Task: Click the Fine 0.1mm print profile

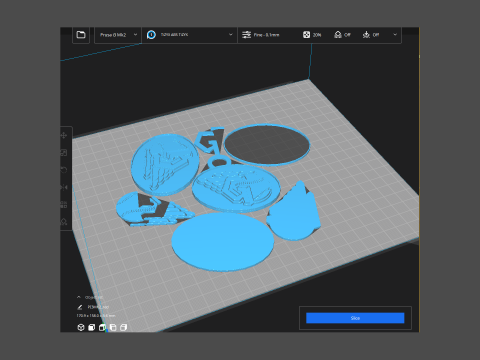Action: (266, 35)
